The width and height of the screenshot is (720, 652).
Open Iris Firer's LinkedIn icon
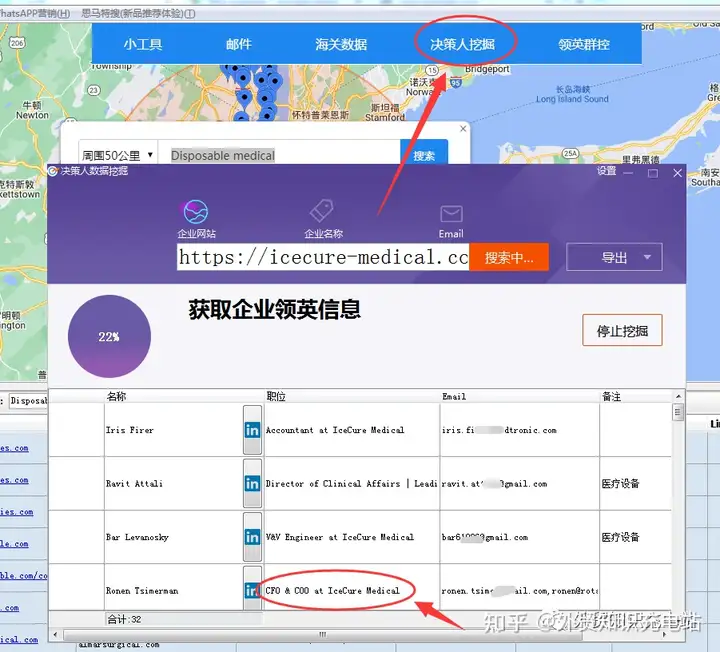tap(252, 430)
